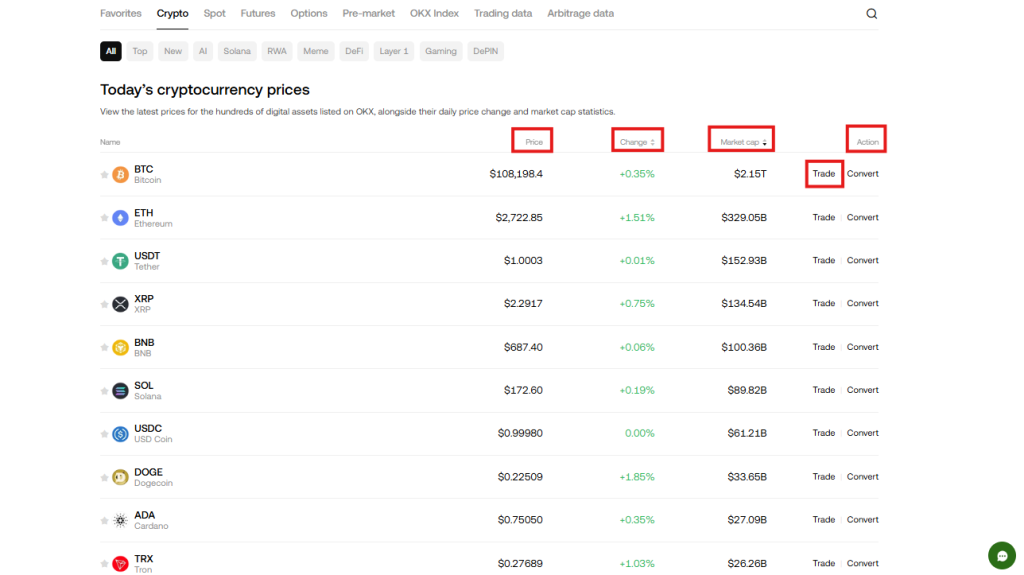Favorite USDT with its star
The height and width of the screenshot is (575, 1024).
[x=104, y=261]
